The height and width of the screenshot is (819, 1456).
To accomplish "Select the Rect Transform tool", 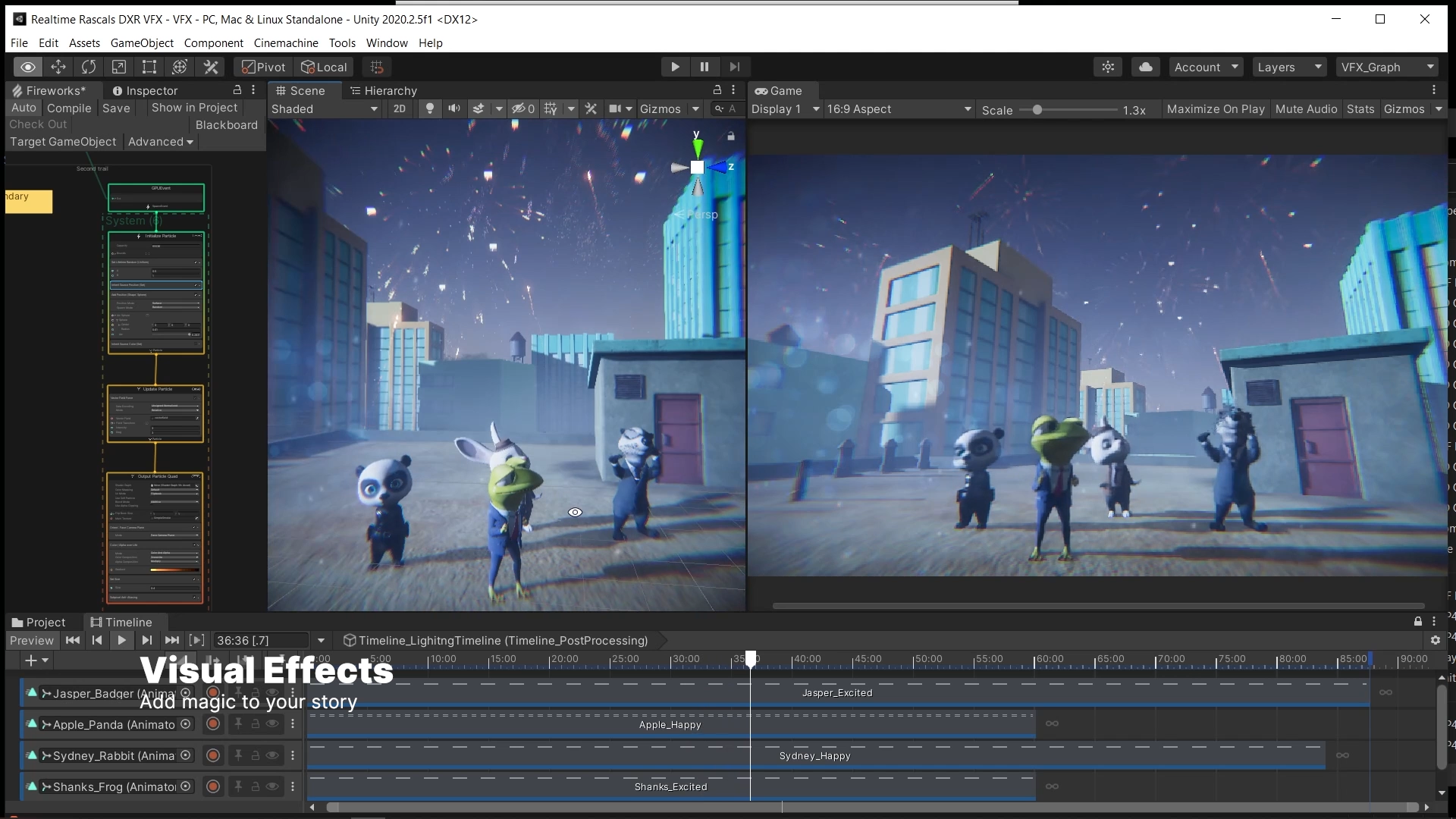I will tap(149, 67).
